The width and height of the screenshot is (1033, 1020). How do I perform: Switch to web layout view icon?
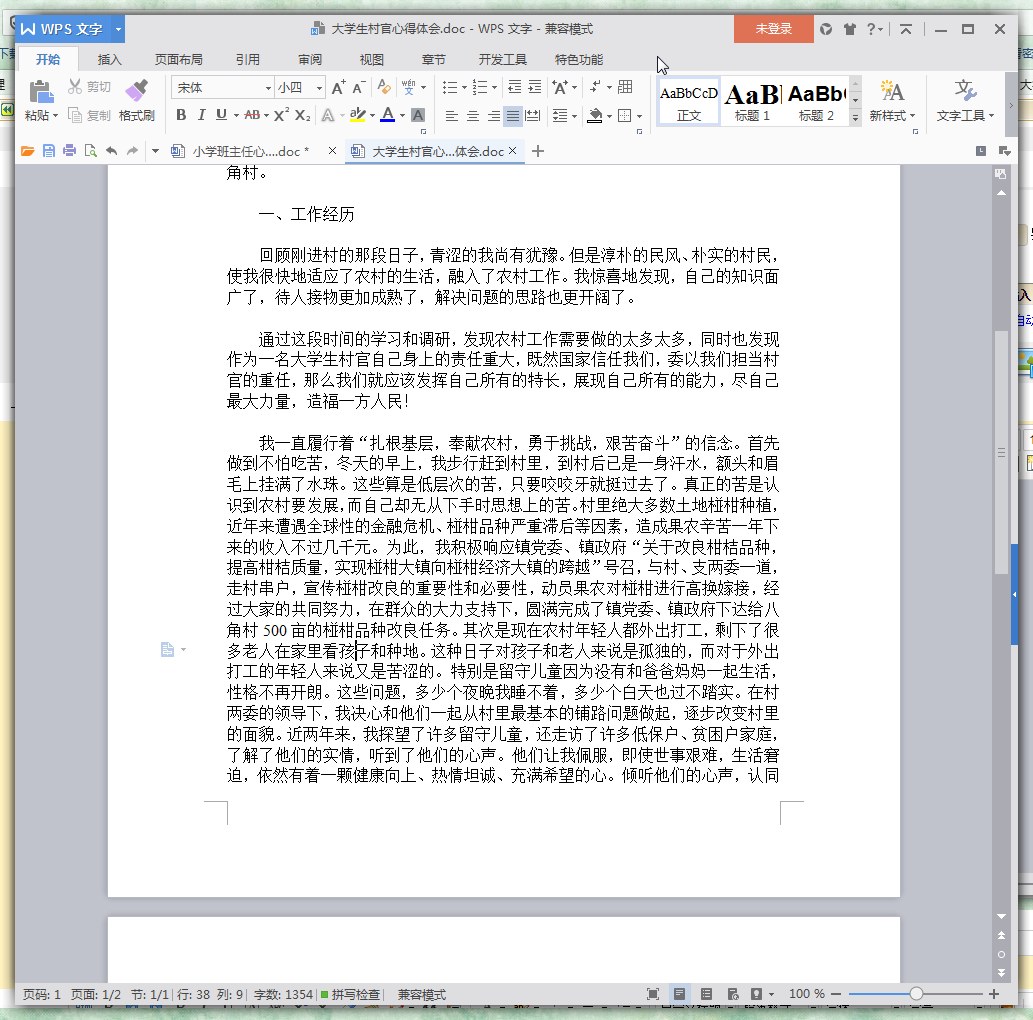pyautogui.click(x=733, y=994)
